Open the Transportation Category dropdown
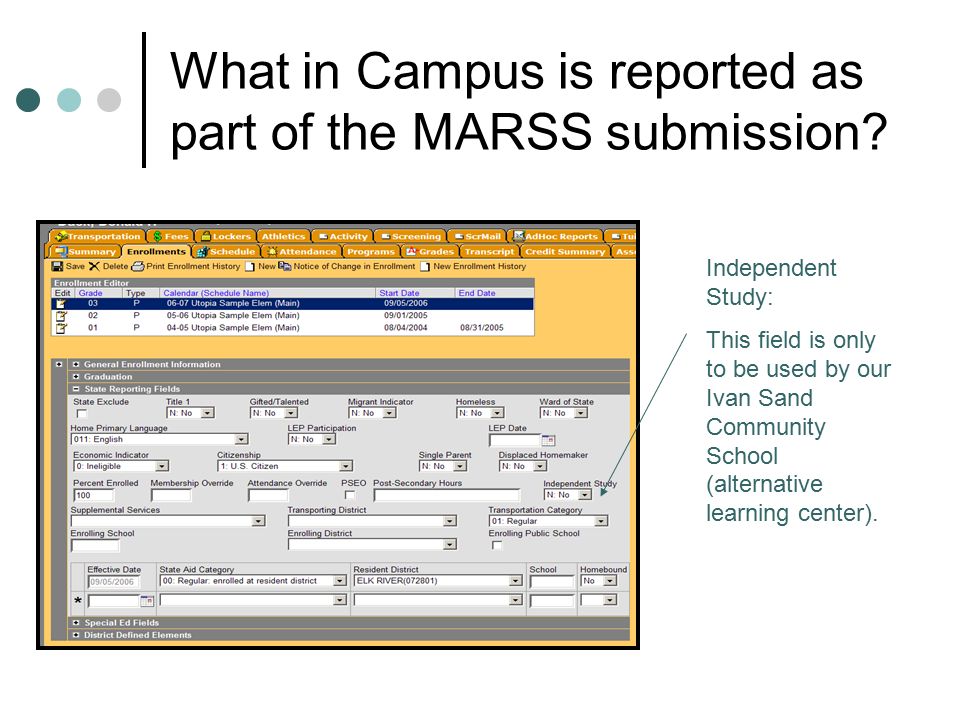Screen dimensions: 960x720 tap(602, 521)
